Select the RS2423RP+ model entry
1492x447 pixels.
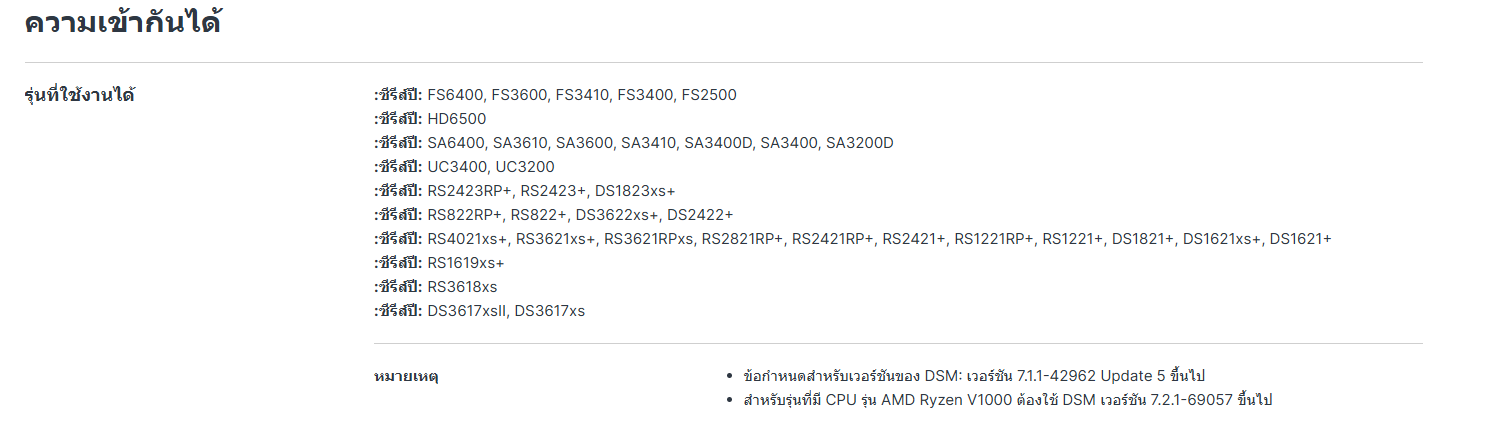[x=469, y=191]
